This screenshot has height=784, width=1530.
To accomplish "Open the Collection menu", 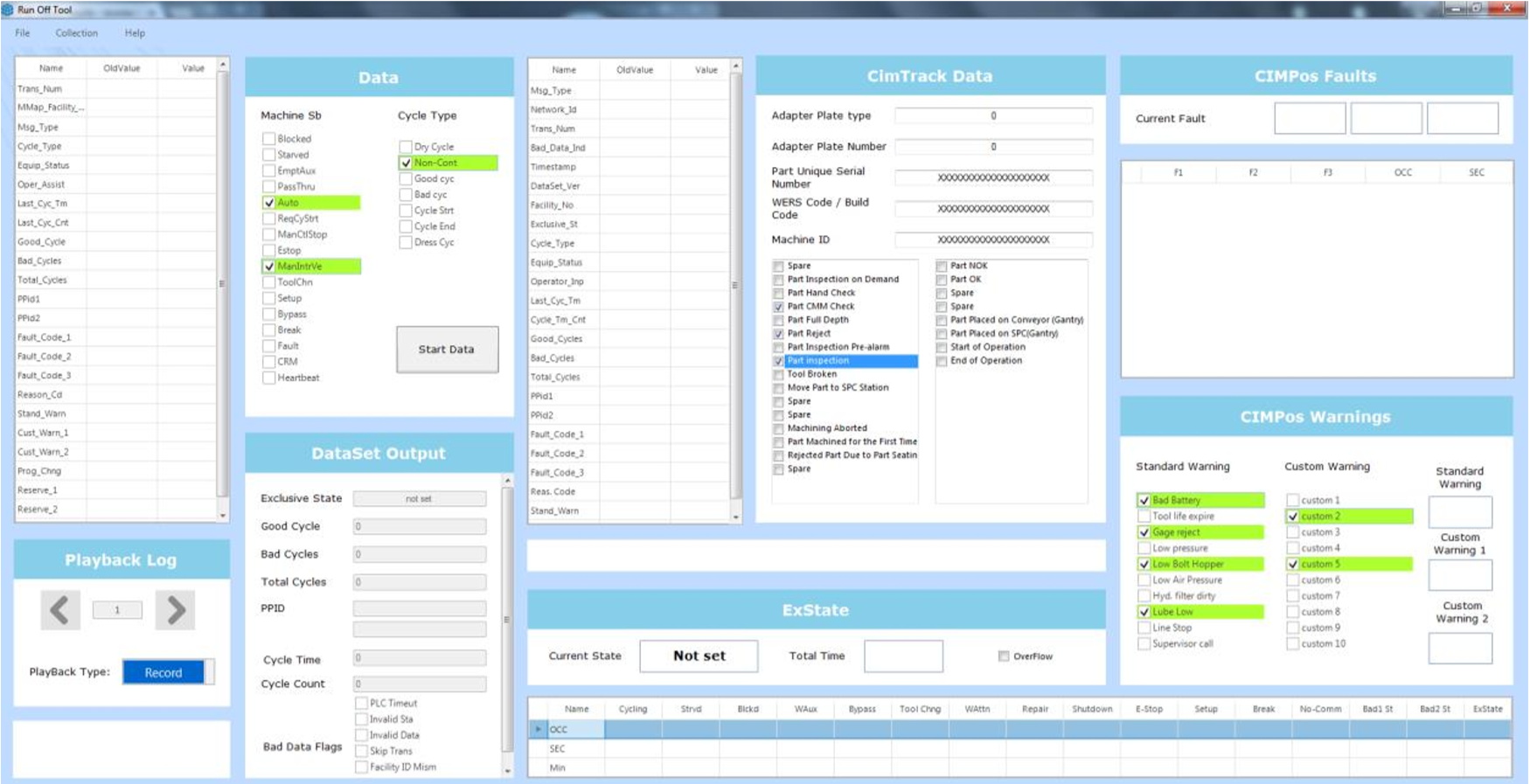I will (77, 33).
